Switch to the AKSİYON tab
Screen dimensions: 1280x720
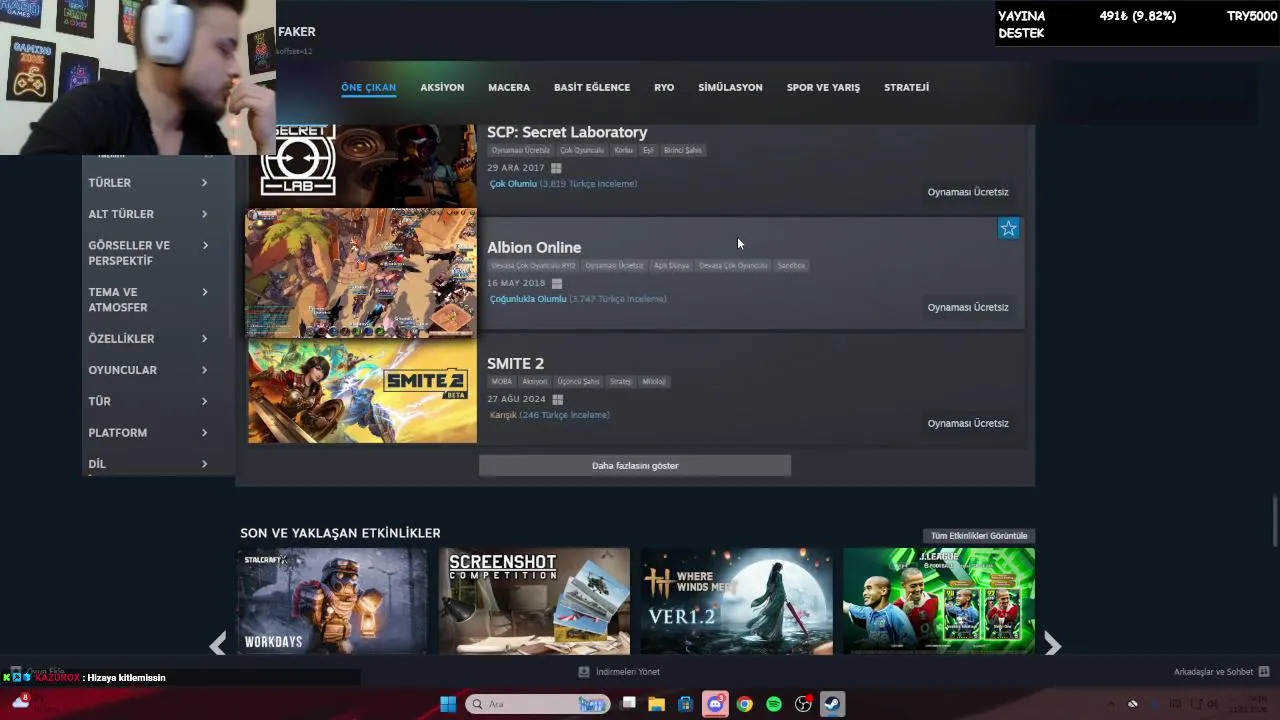click(x=442, y=87)
